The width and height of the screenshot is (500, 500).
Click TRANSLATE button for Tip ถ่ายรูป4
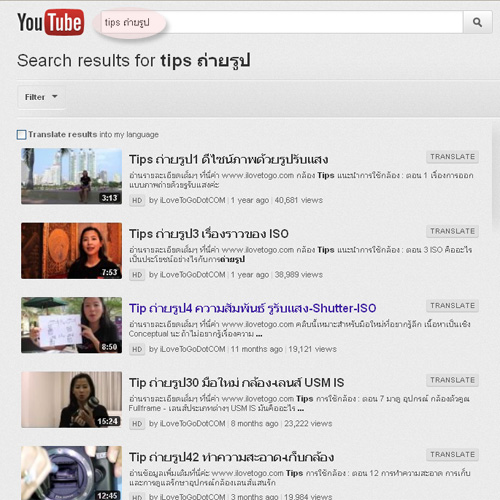point(452,306)
